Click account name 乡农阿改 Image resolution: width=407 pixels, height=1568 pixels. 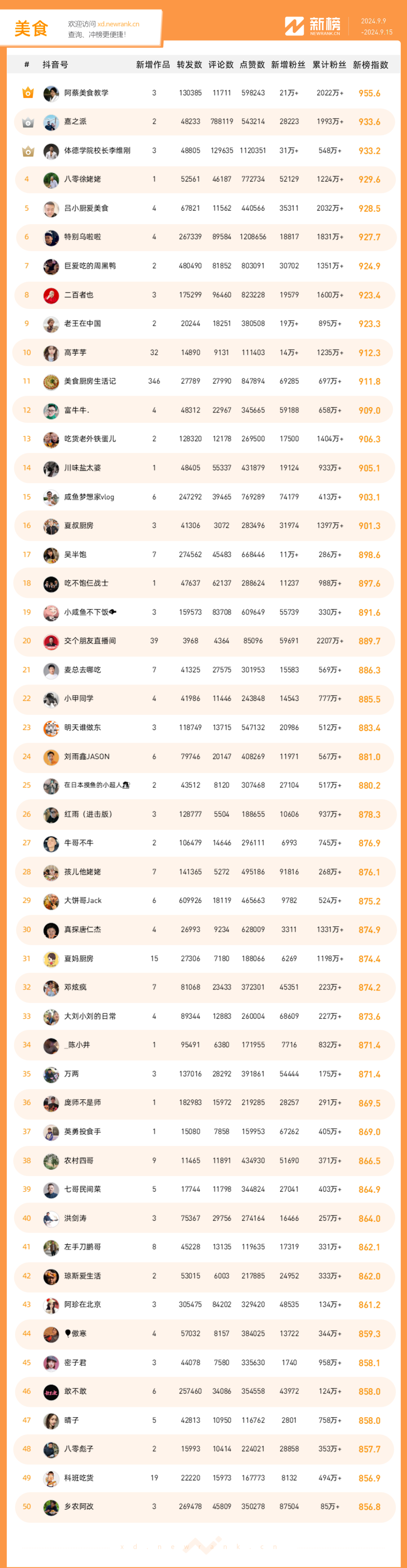click(79, 1507)
